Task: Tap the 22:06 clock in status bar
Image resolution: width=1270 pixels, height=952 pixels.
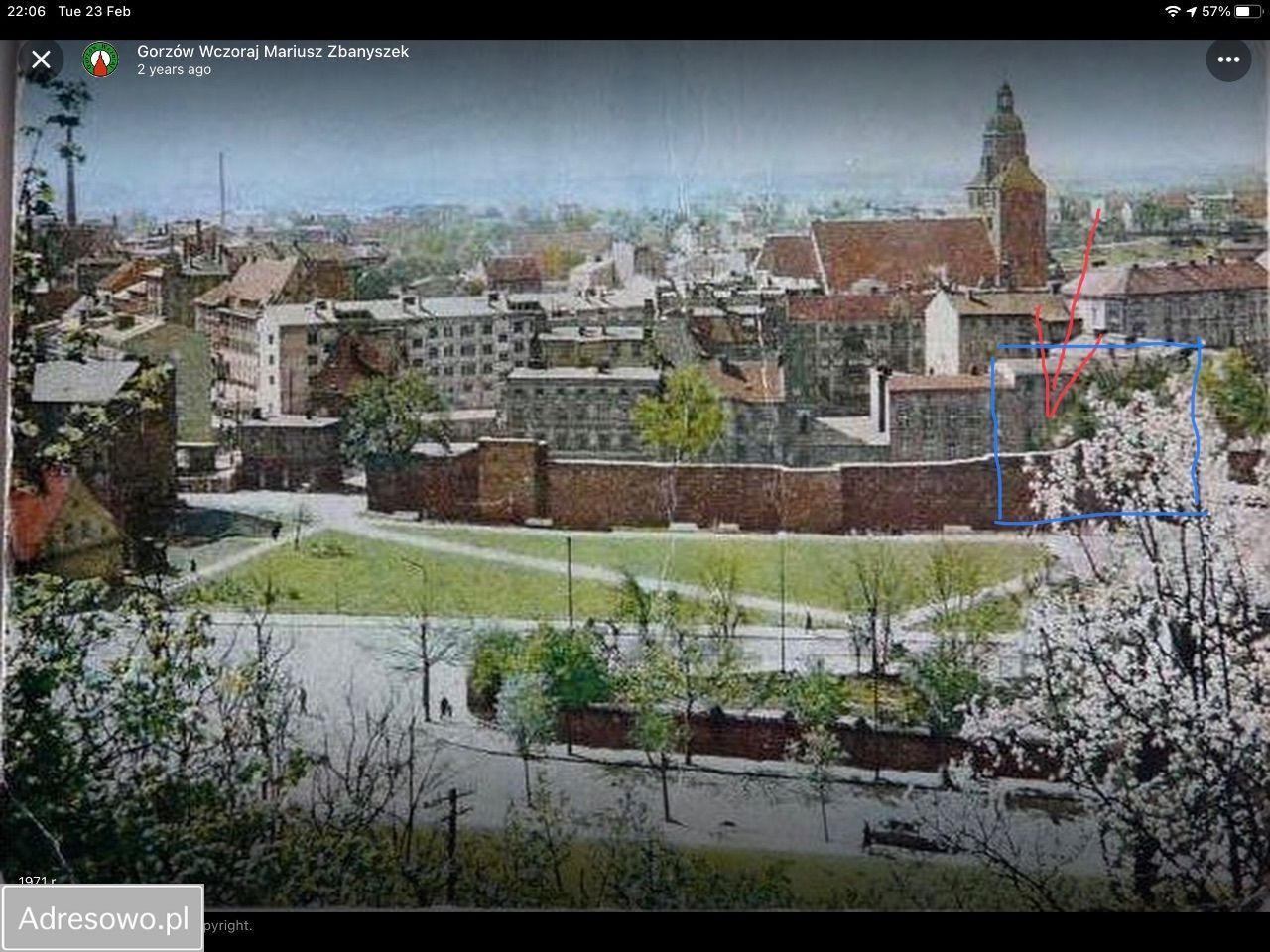Action: pyautogui.click(x=27, y=12)
